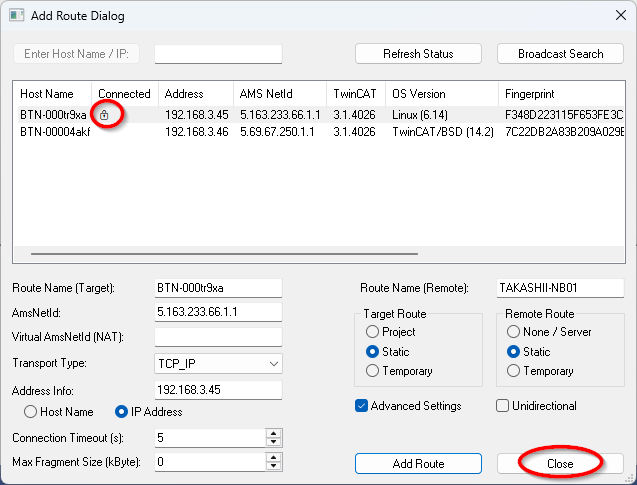Decrease the Max Fragment Size value
Image resolution: width=637 pixels, height=485 pixels.
pyautogui.click(x=273, y=467)
